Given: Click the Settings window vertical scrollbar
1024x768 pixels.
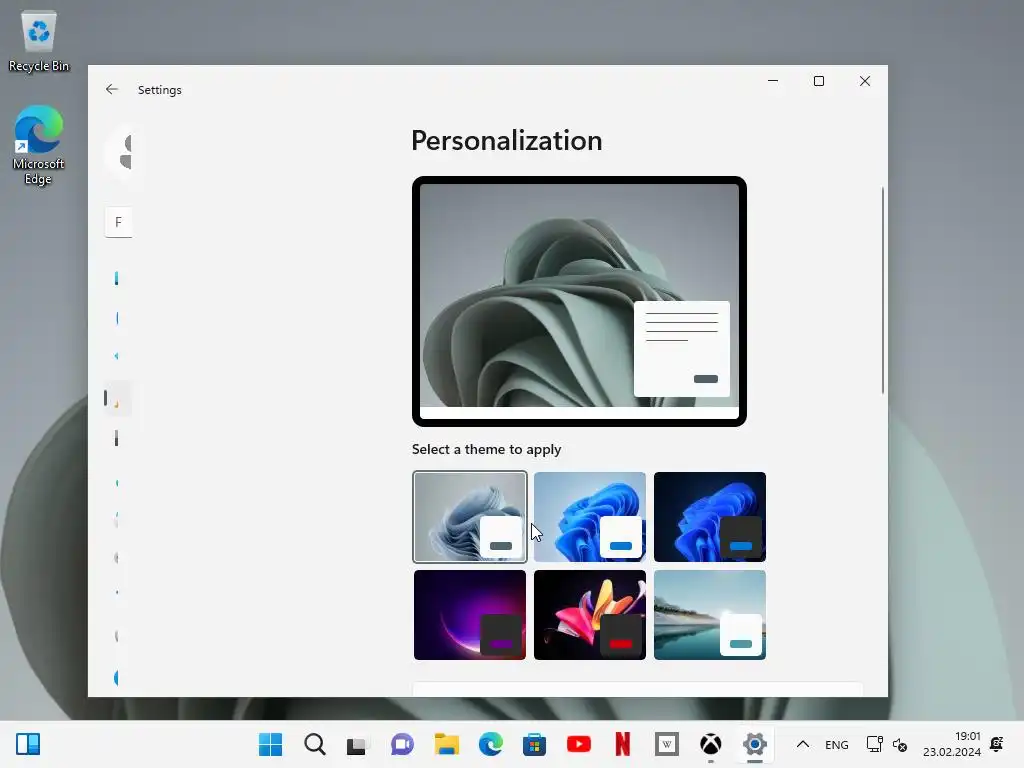Looking at the screenshot, I should pos(882,291).
